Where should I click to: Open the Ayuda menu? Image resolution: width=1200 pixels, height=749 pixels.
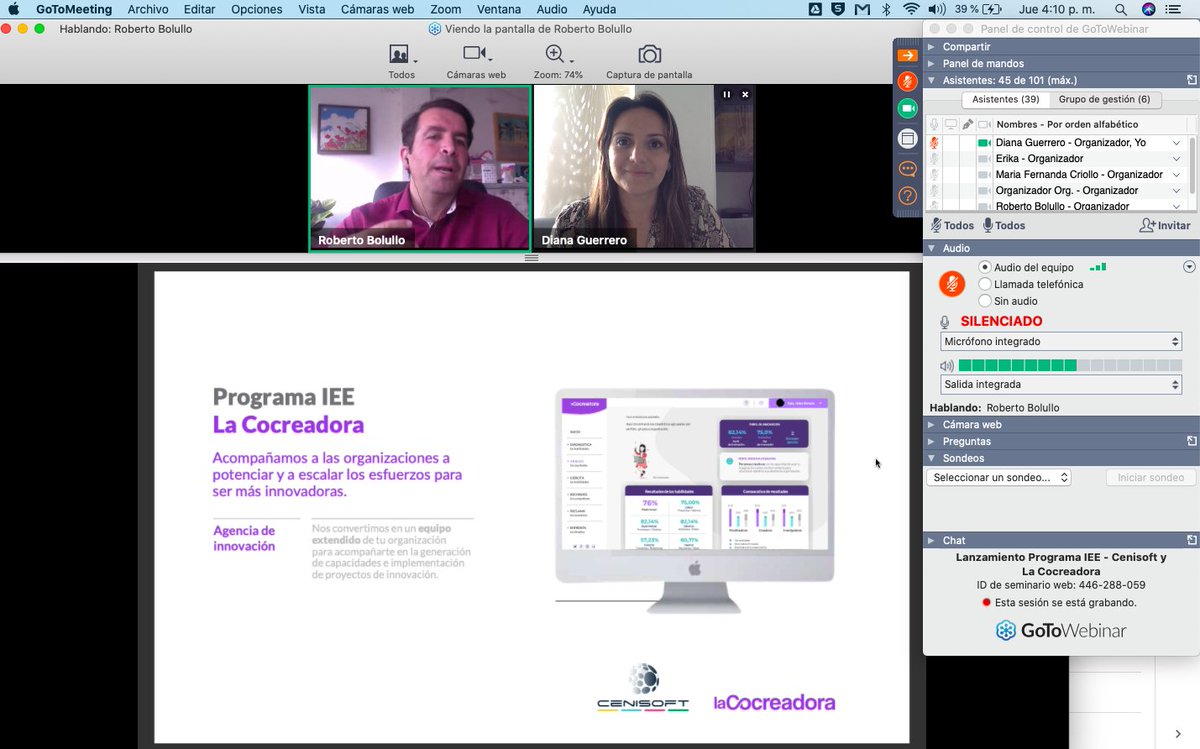pyautogui.click(x=599, y=9)
